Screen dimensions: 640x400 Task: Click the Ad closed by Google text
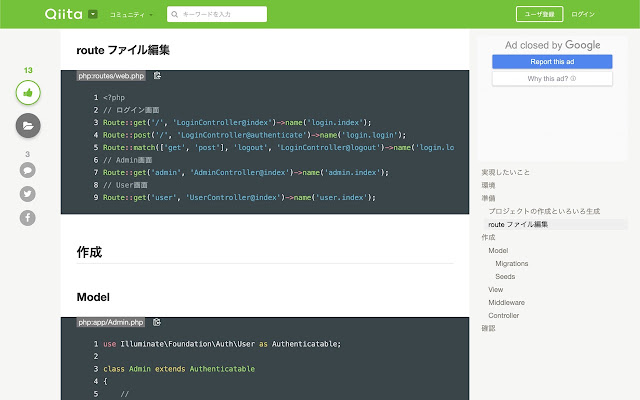coord(552,45)
